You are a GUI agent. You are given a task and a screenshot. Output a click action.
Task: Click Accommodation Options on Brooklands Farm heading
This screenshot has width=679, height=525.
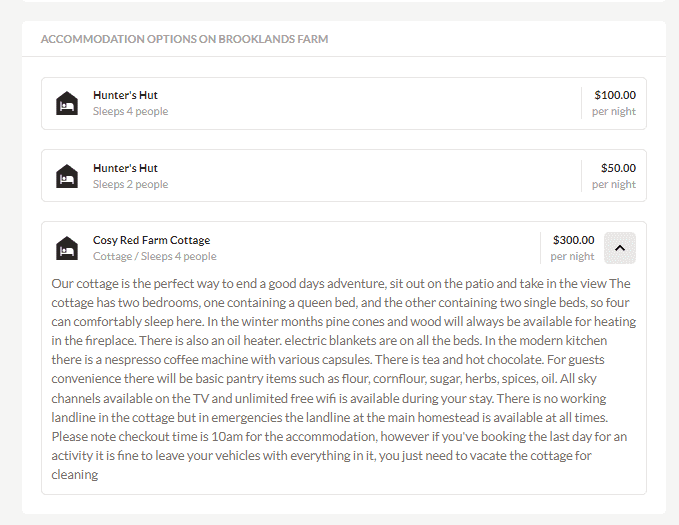184,39
